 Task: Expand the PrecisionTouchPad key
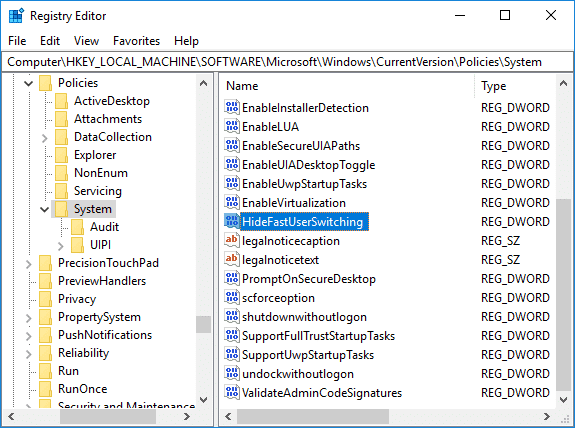click(28, 263)
